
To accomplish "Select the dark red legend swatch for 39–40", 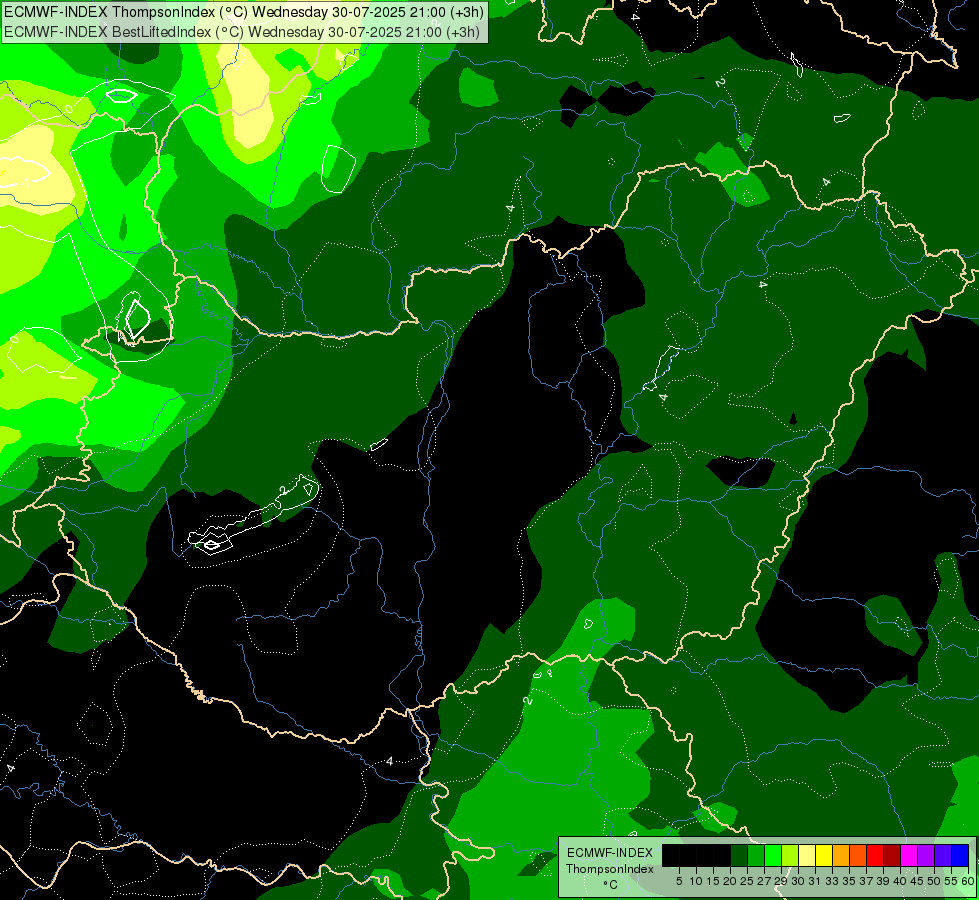I will (x=892, y=855).
